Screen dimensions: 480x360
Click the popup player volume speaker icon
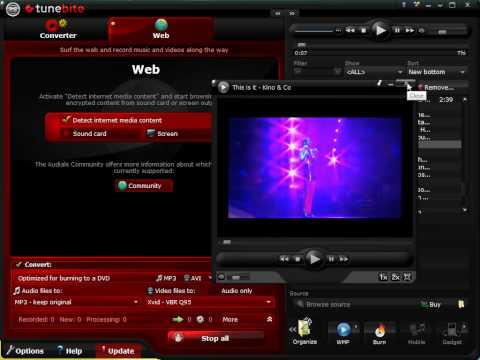221,277
